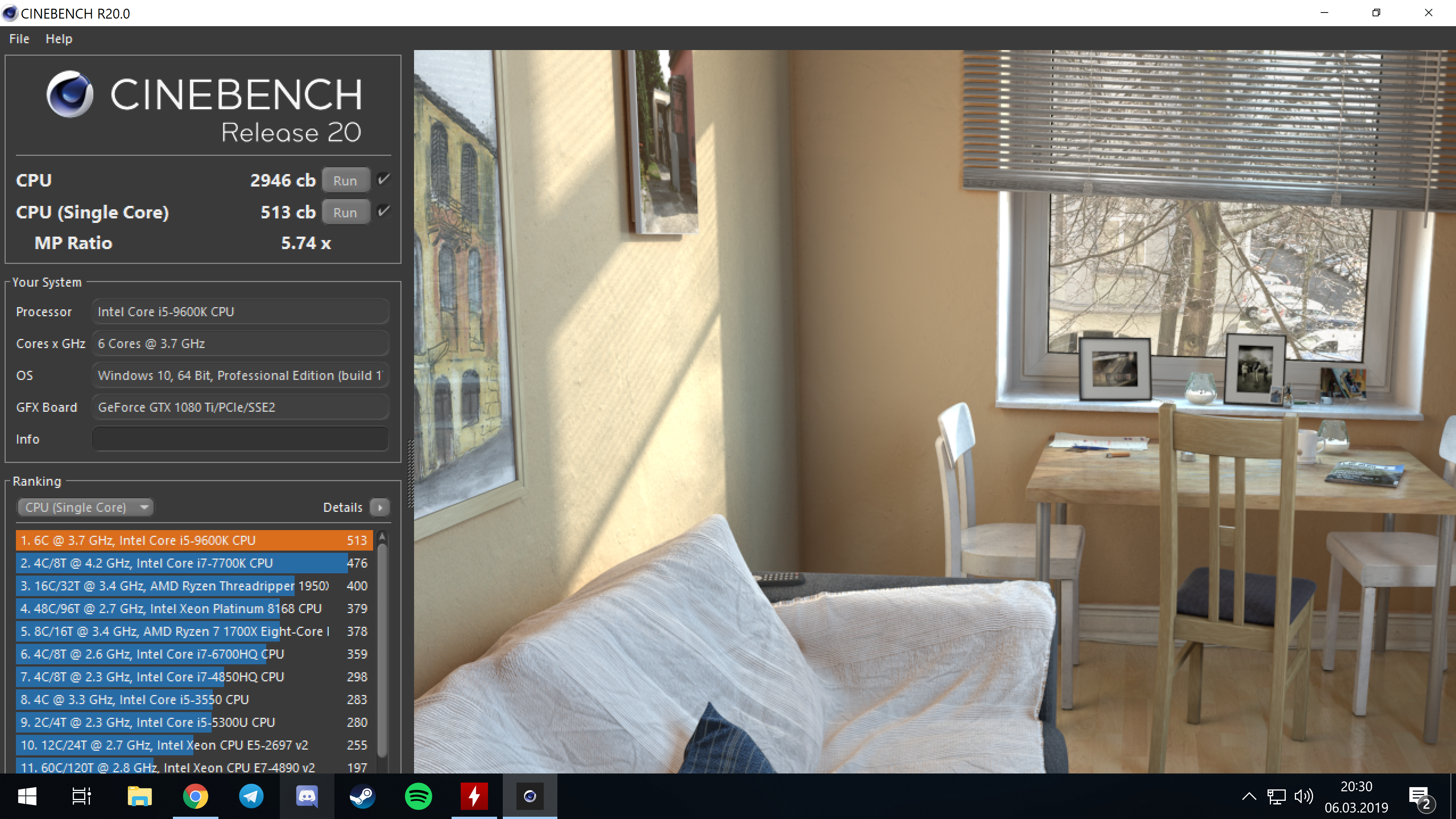Open Discord from the taskbar
The image size is (1456, 819).
307,796
